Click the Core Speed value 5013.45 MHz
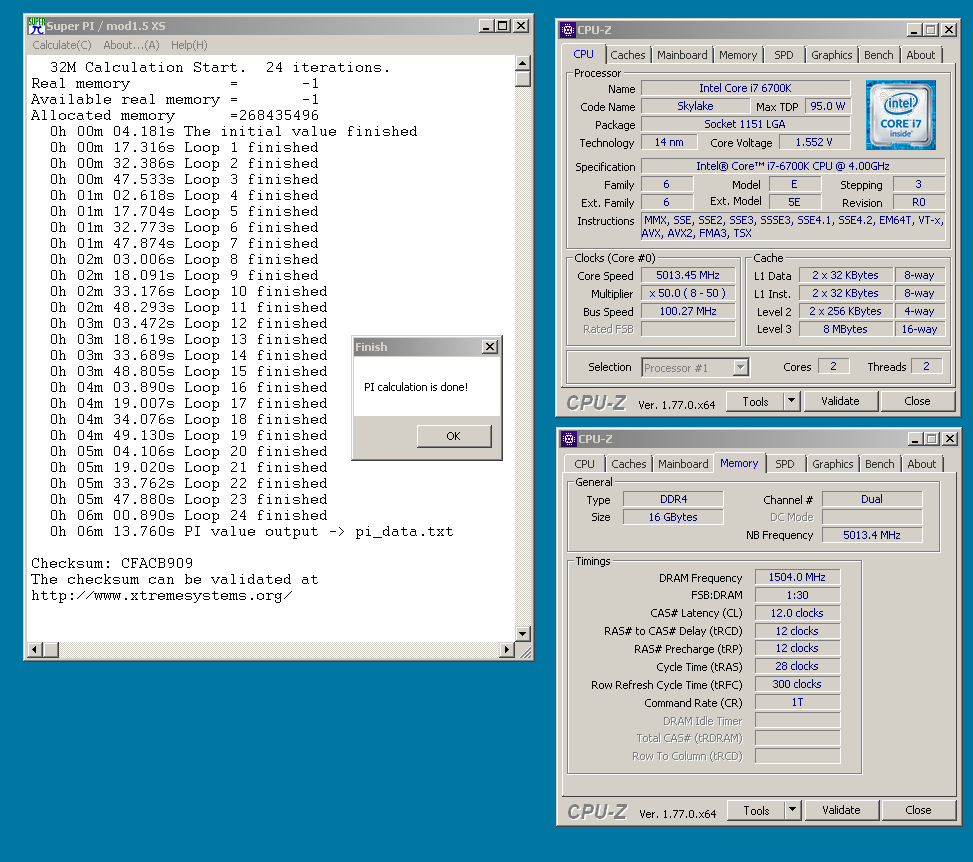This screenshot has height=862, width=973. point(688,275)
